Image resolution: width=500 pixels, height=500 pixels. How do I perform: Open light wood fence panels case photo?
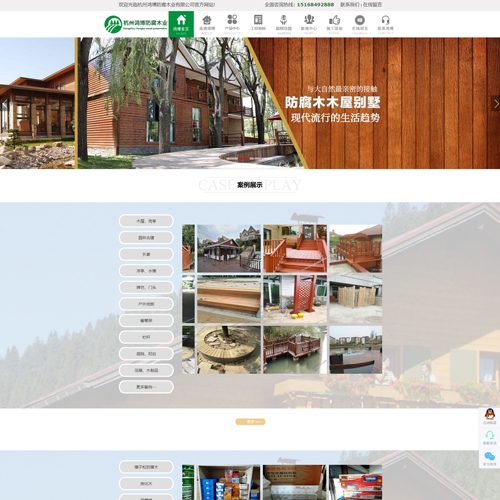click(356, 299)
